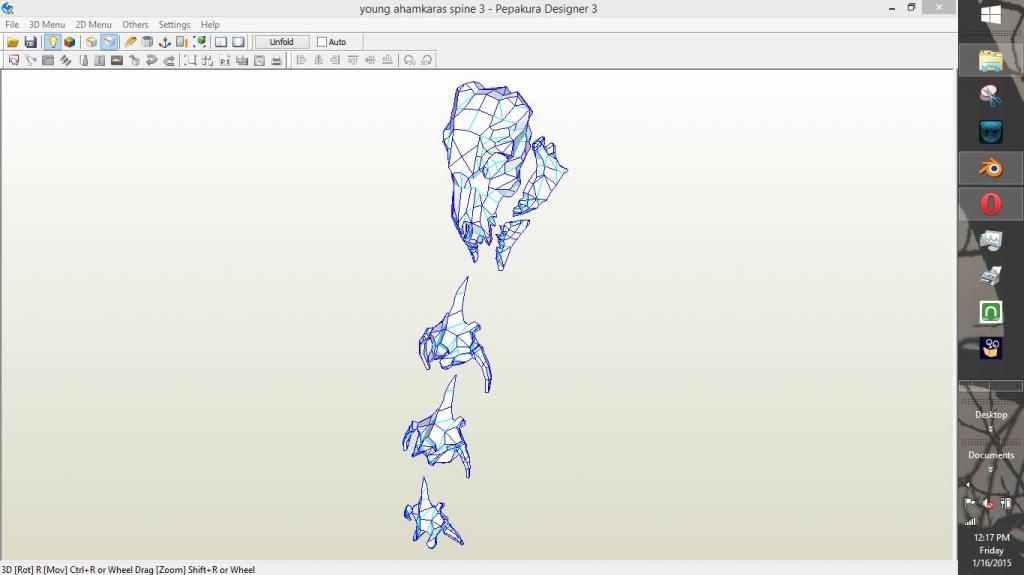The height and width of the screenshot is (575, 1024).
Task: Open the Windows Start button
Action: (991, 16)
